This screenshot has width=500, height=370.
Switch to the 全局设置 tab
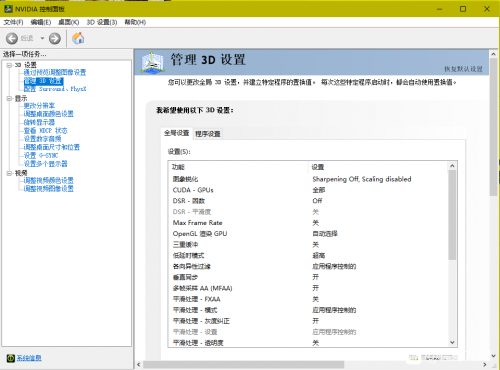[176, 133]
